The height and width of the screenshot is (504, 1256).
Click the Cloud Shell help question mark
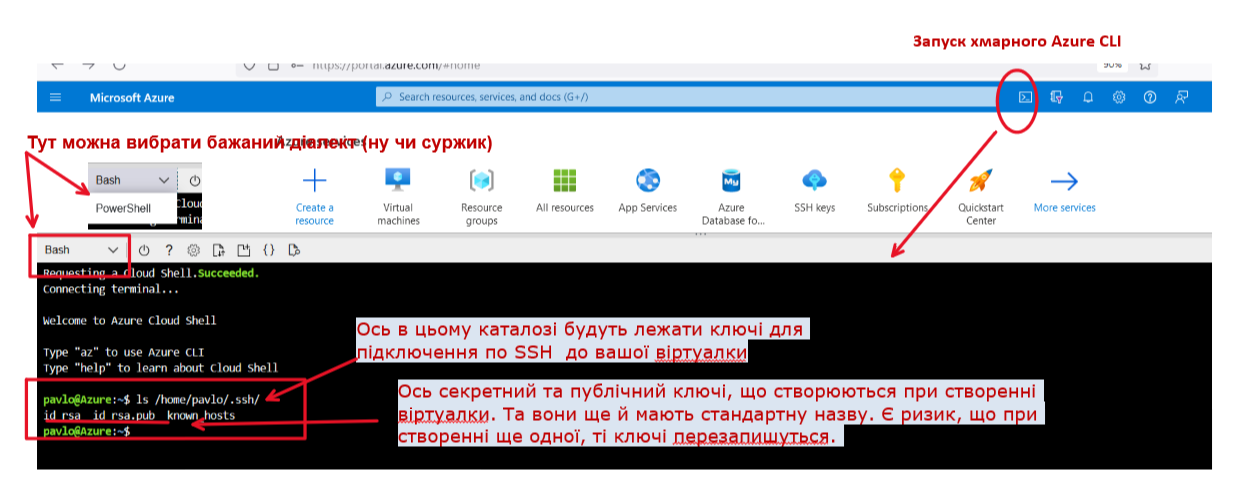point(169,250)
